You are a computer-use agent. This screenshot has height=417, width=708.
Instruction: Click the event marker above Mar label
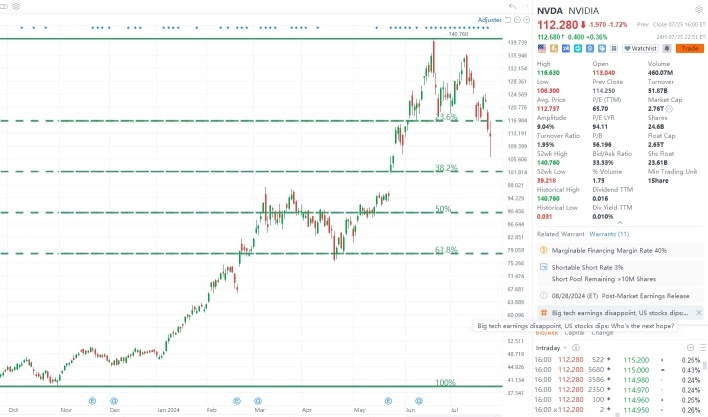click(258, 401)
